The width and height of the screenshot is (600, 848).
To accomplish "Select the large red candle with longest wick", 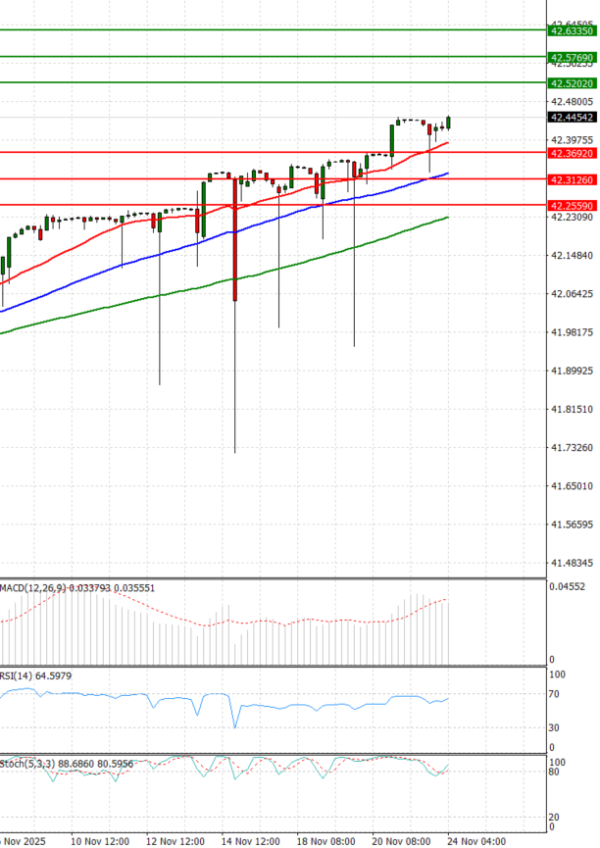I will pos(235,240).
